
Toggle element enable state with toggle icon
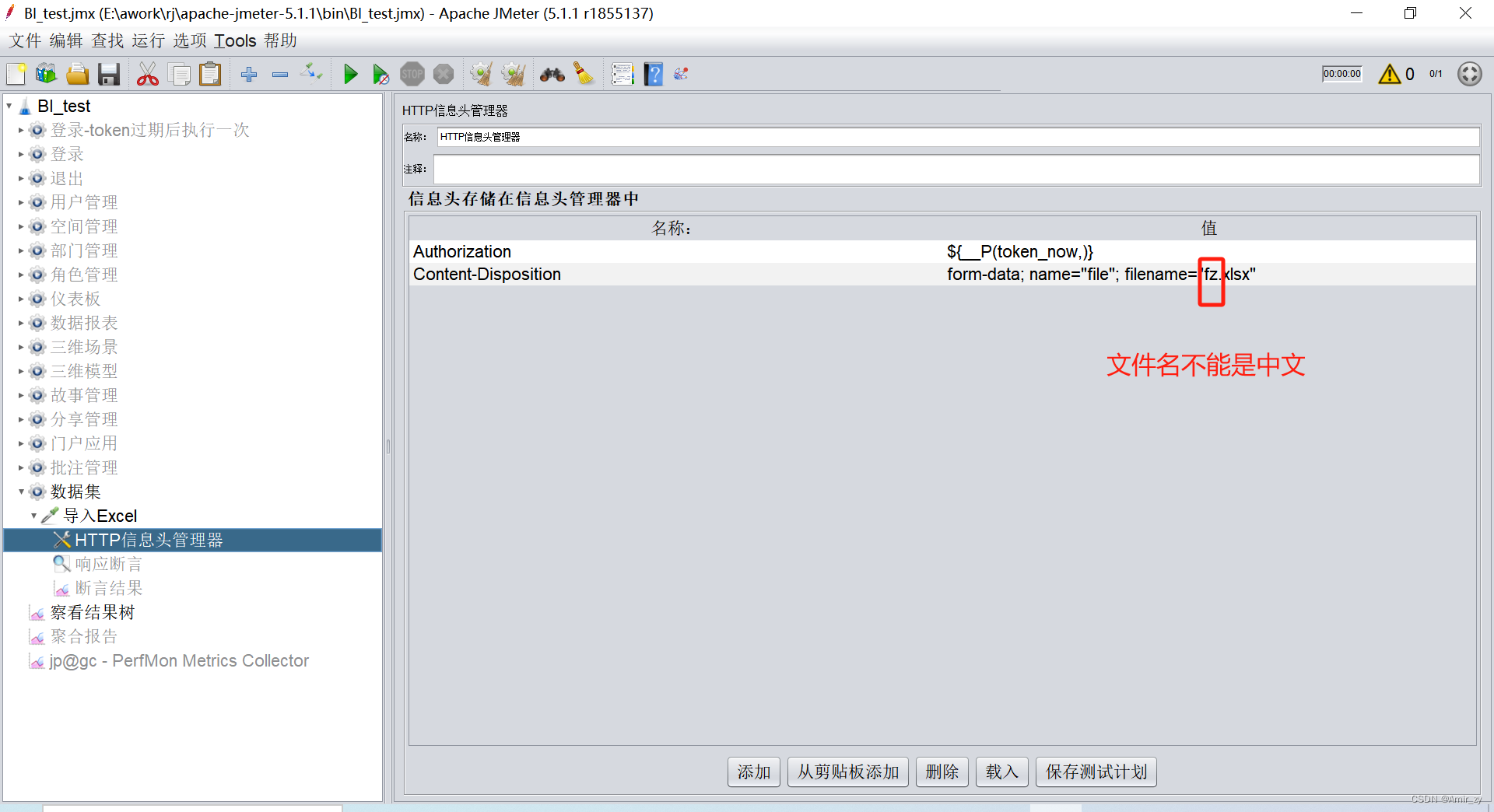[311, 74]
